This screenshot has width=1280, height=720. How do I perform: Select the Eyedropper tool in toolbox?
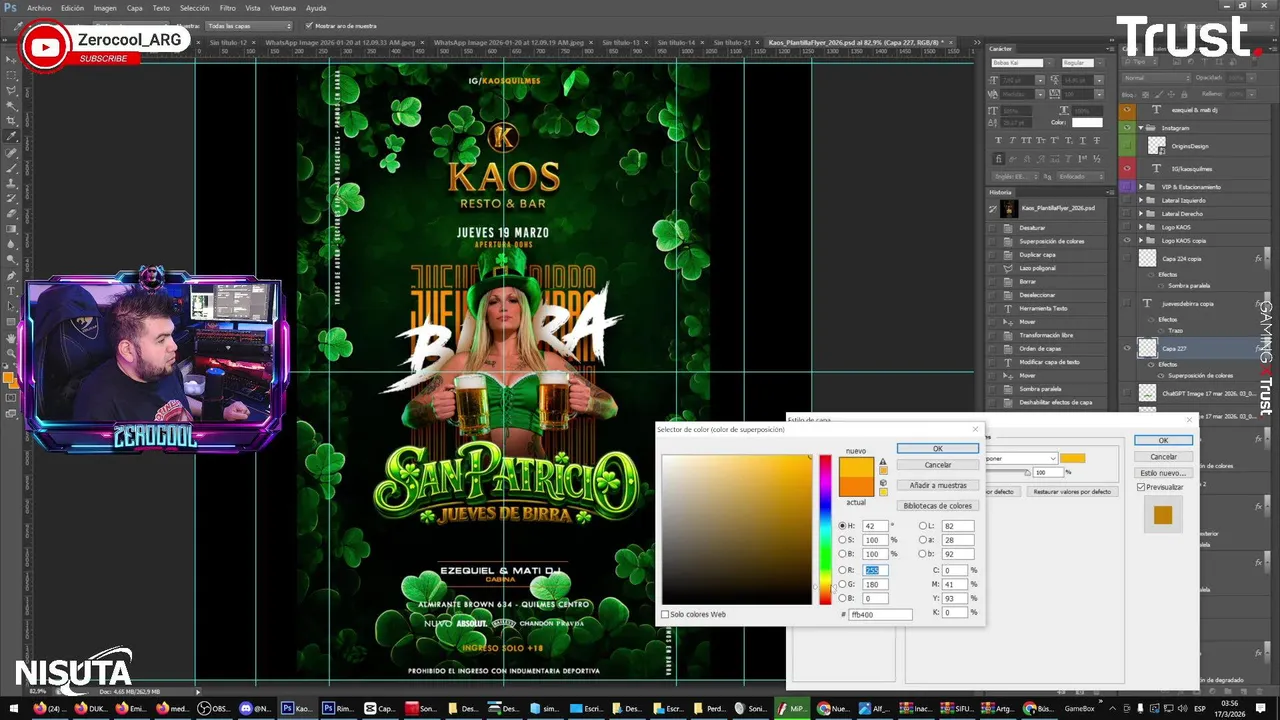pos(11,136)
